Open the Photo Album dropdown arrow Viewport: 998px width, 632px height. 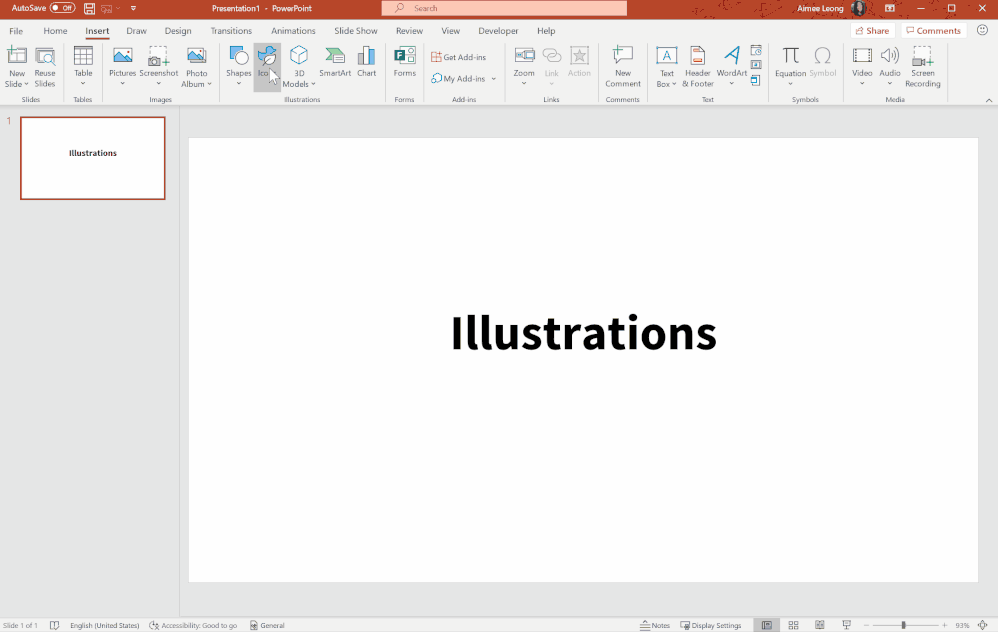tap(210, 85)
